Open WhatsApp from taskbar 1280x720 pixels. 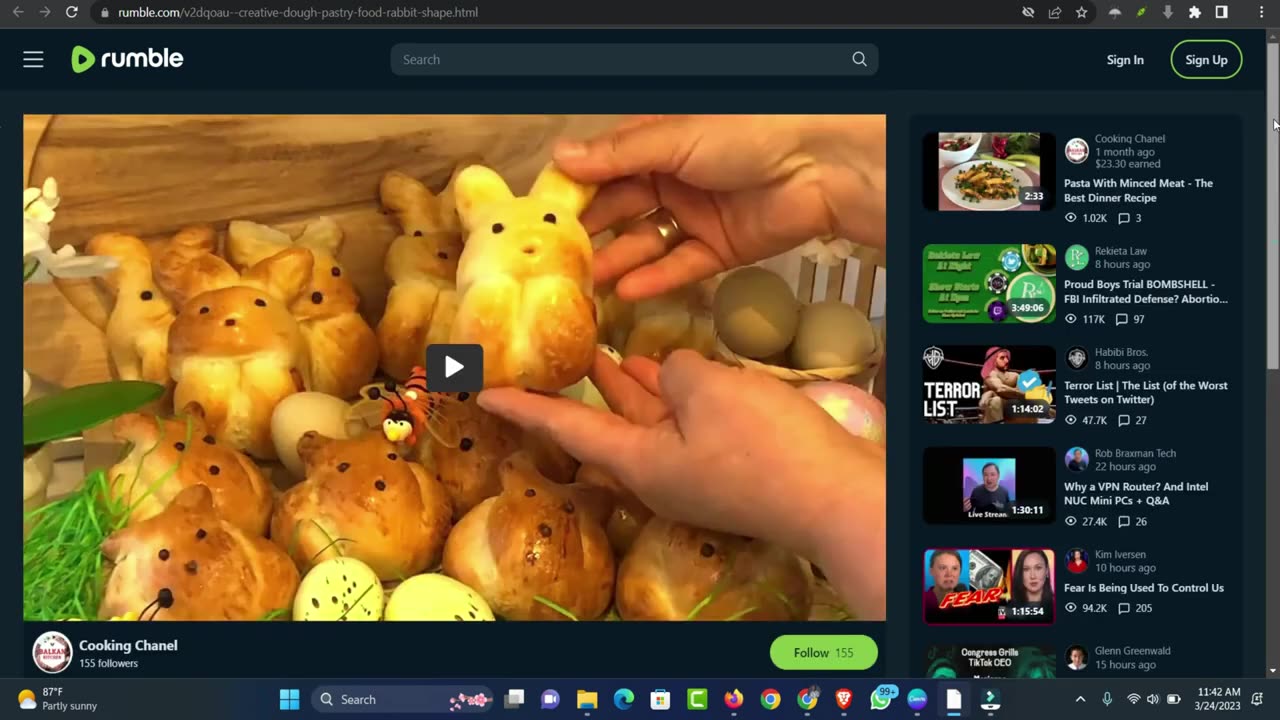(881, 699)
